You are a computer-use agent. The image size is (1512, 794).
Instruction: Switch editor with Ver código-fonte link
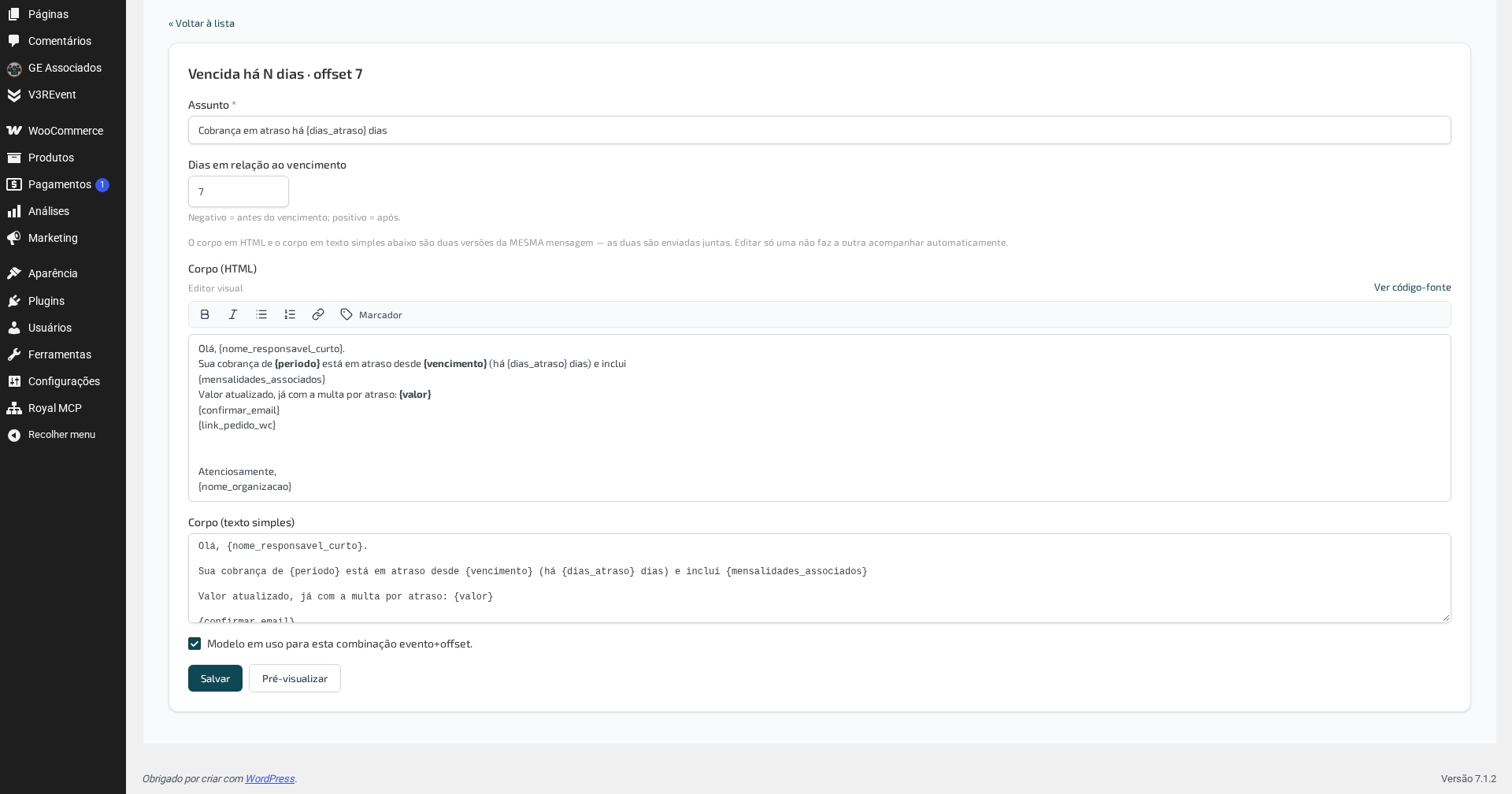click(x=1412, y=288)
